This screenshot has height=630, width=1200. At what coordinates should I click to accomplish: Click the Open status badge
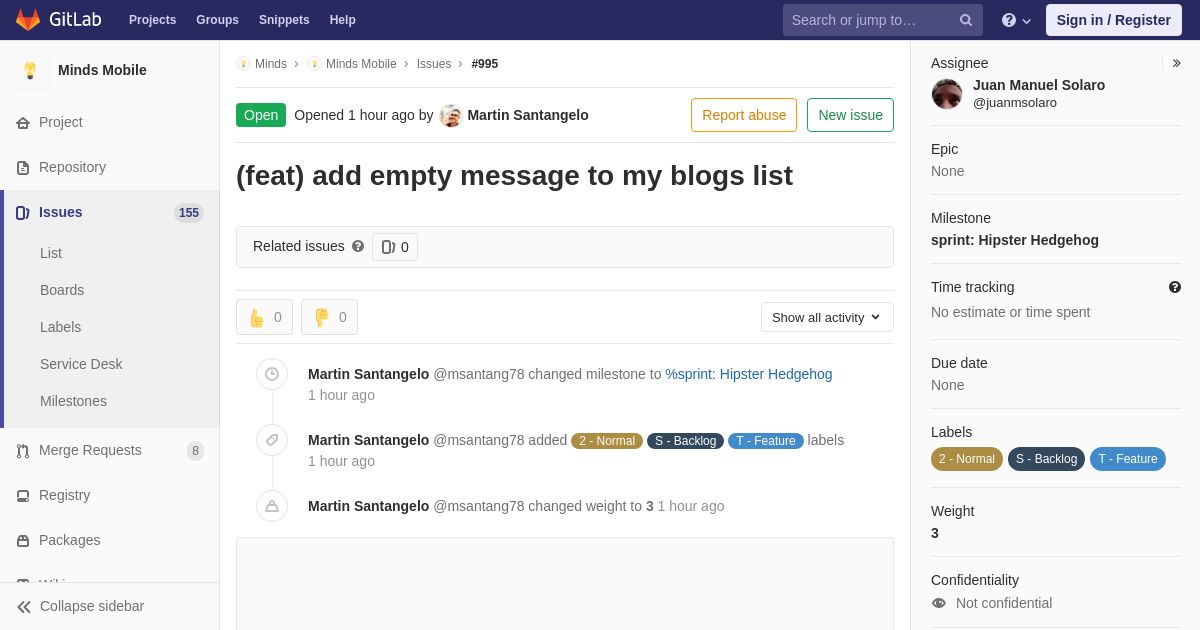[x=261, y=115]
